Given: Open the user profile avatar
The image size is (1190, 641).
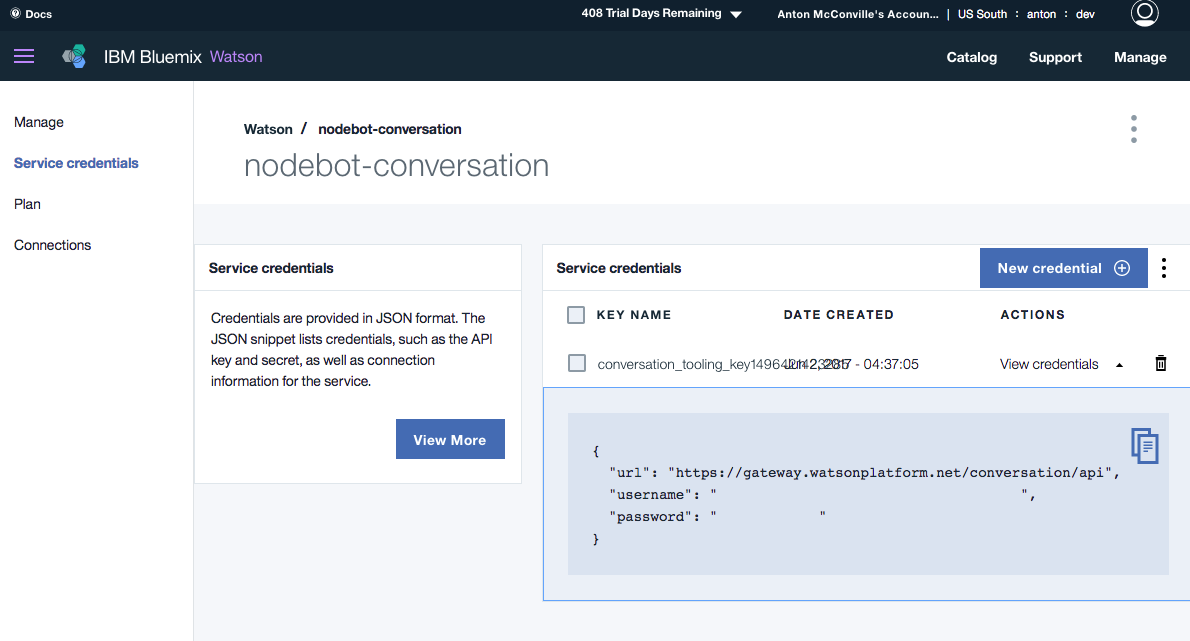Looking at the screenshot, I should tap(1144, 13).
